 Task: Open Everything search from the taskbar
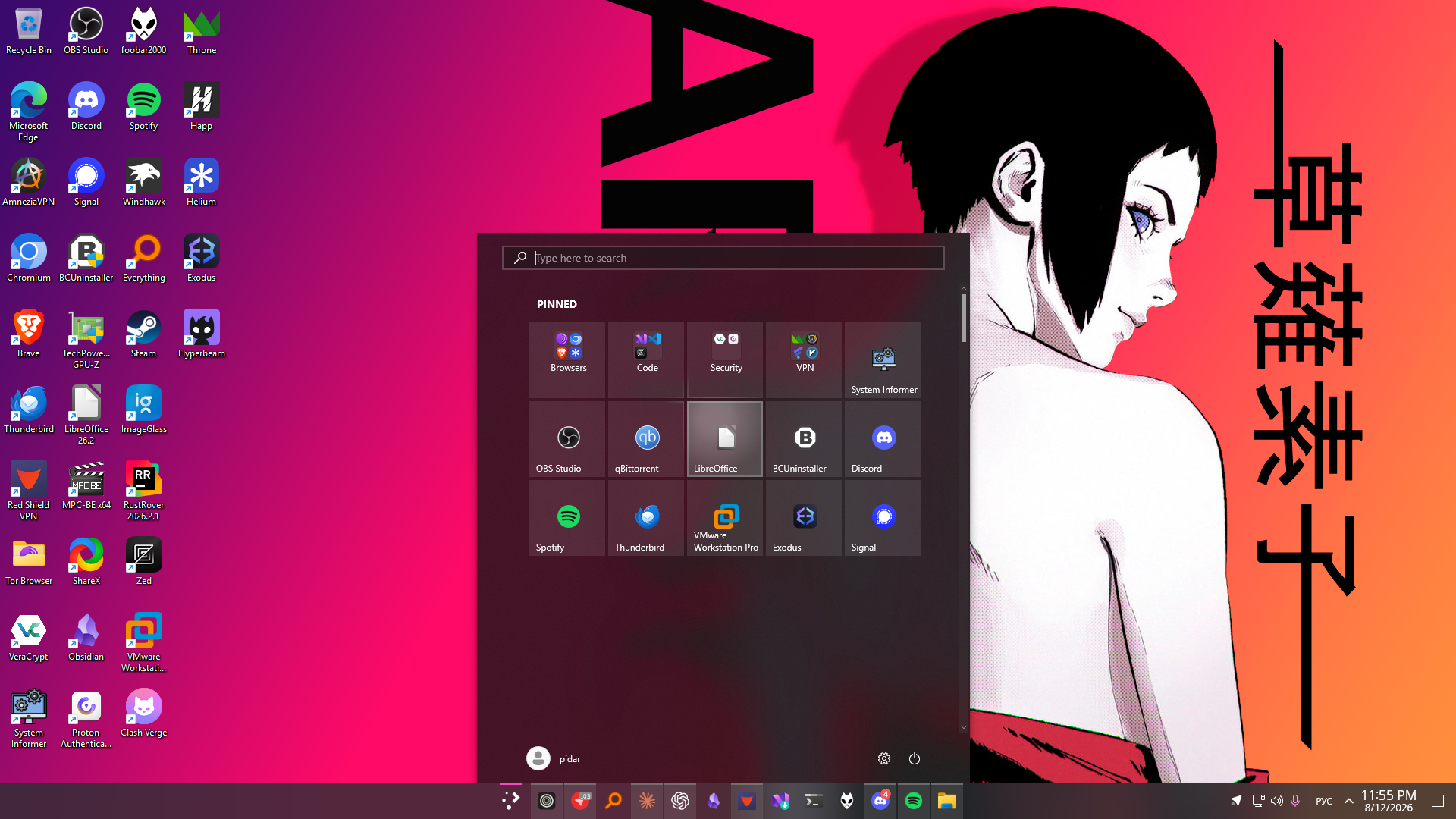tap(613, 801)
